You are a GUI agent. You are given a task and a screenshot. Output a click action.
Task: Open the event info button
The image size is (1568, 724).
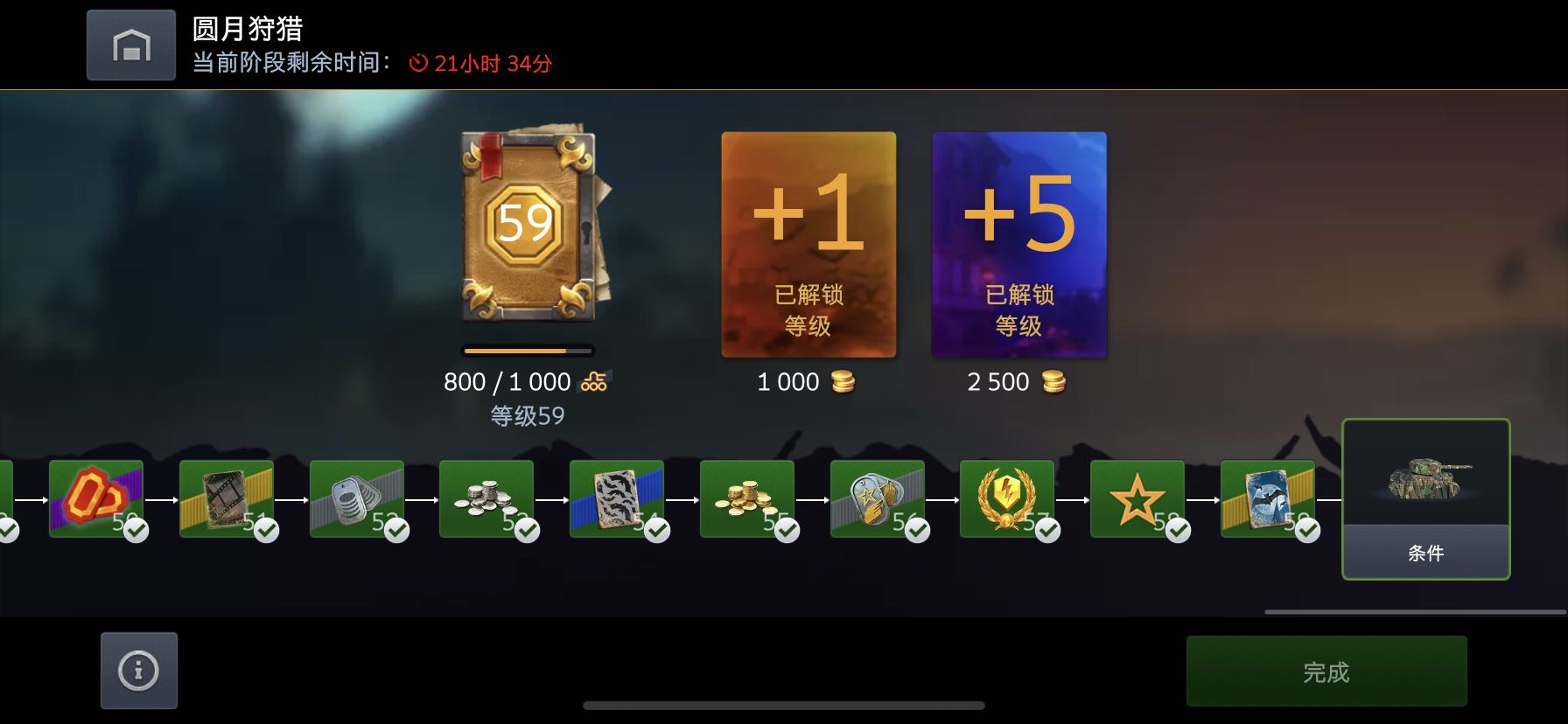click(x=139, y=671)
